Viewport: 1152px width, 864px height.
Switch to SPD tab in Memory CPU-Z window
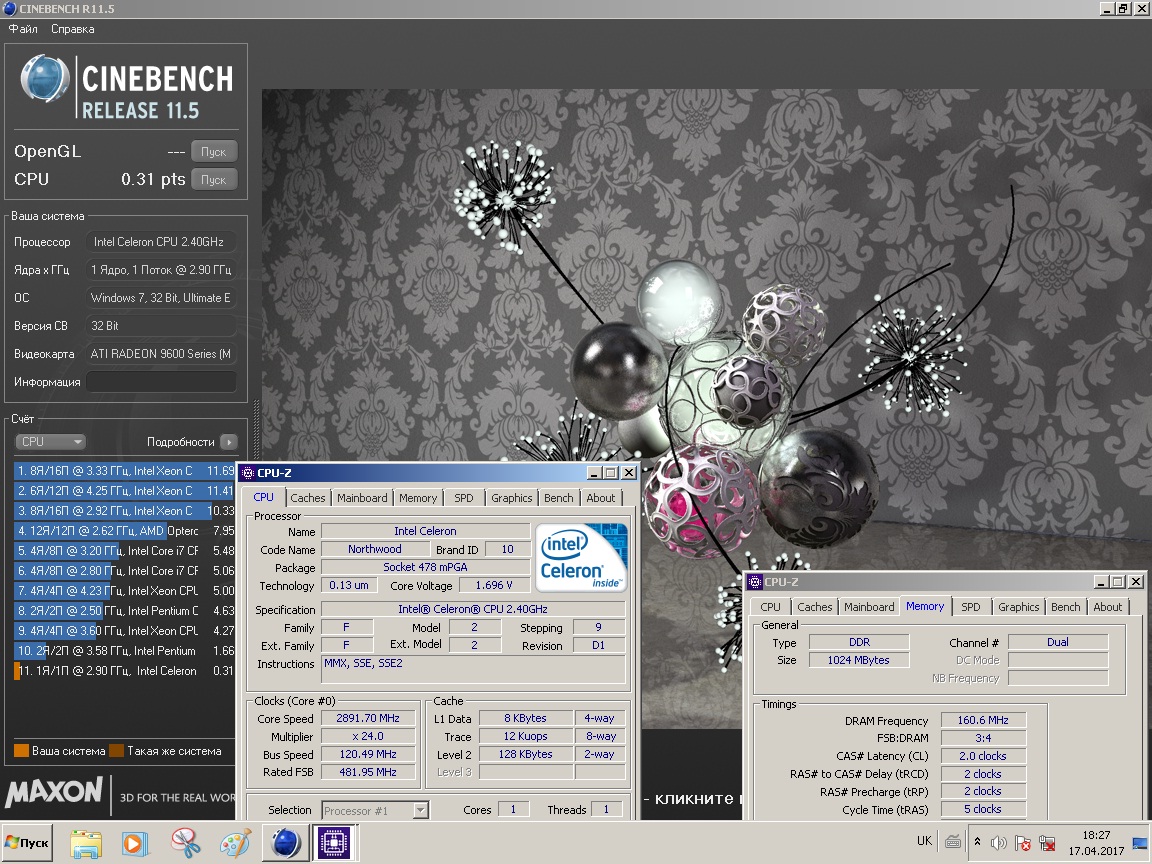point(971,607)
